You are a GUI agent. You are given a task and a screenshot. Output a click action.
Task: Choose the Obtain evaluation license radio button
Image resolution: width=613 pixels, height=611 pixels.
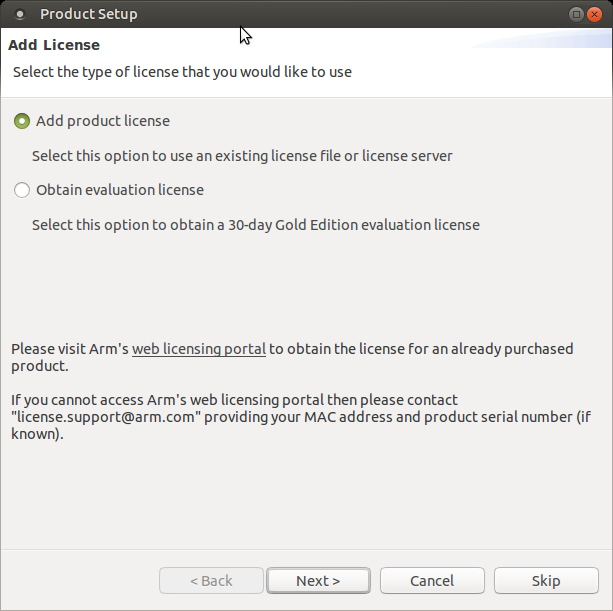pyautogui.click(x=22, y=190)
